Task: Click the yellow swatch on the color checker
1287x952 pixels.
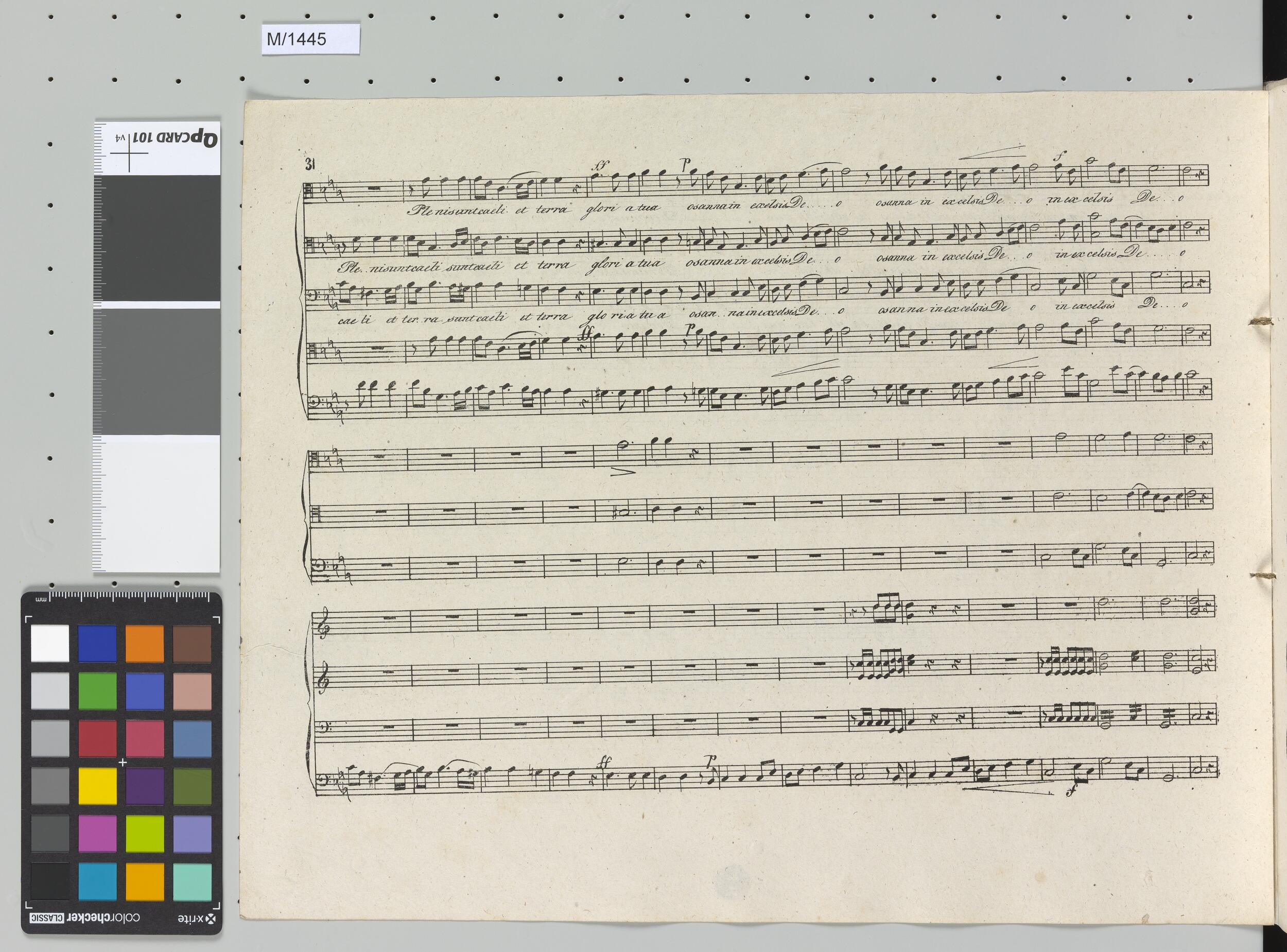Action: coord(97,786)
